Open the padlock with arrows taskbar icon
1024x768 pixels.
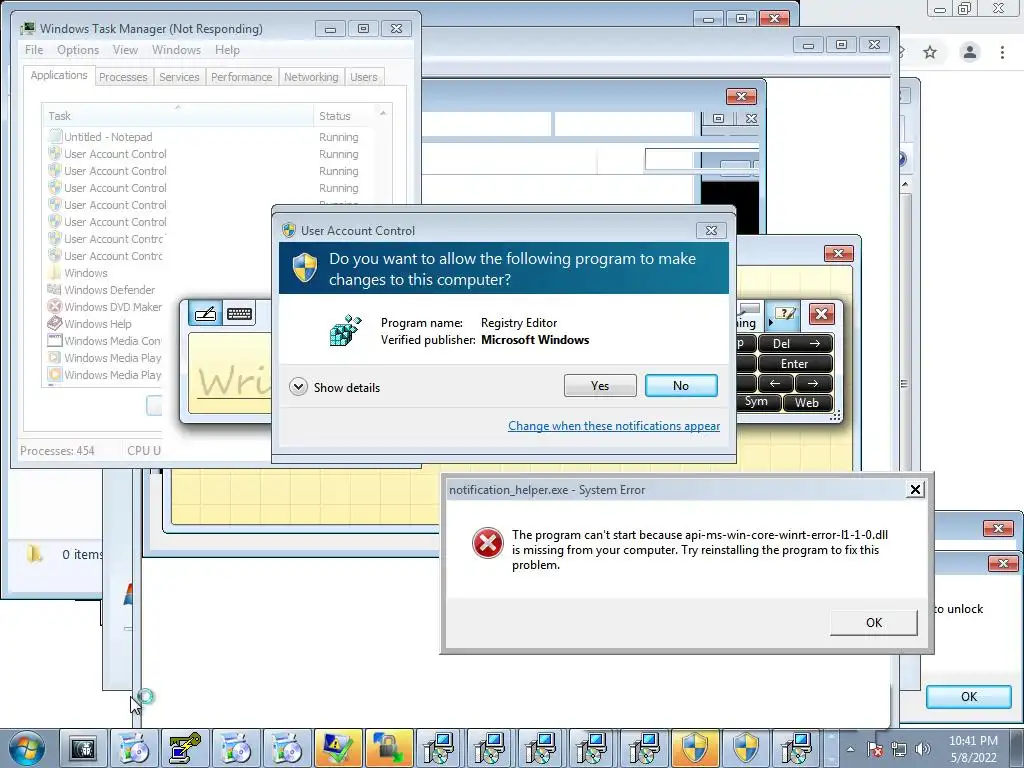pyautogui.click(x=389, y=748)
